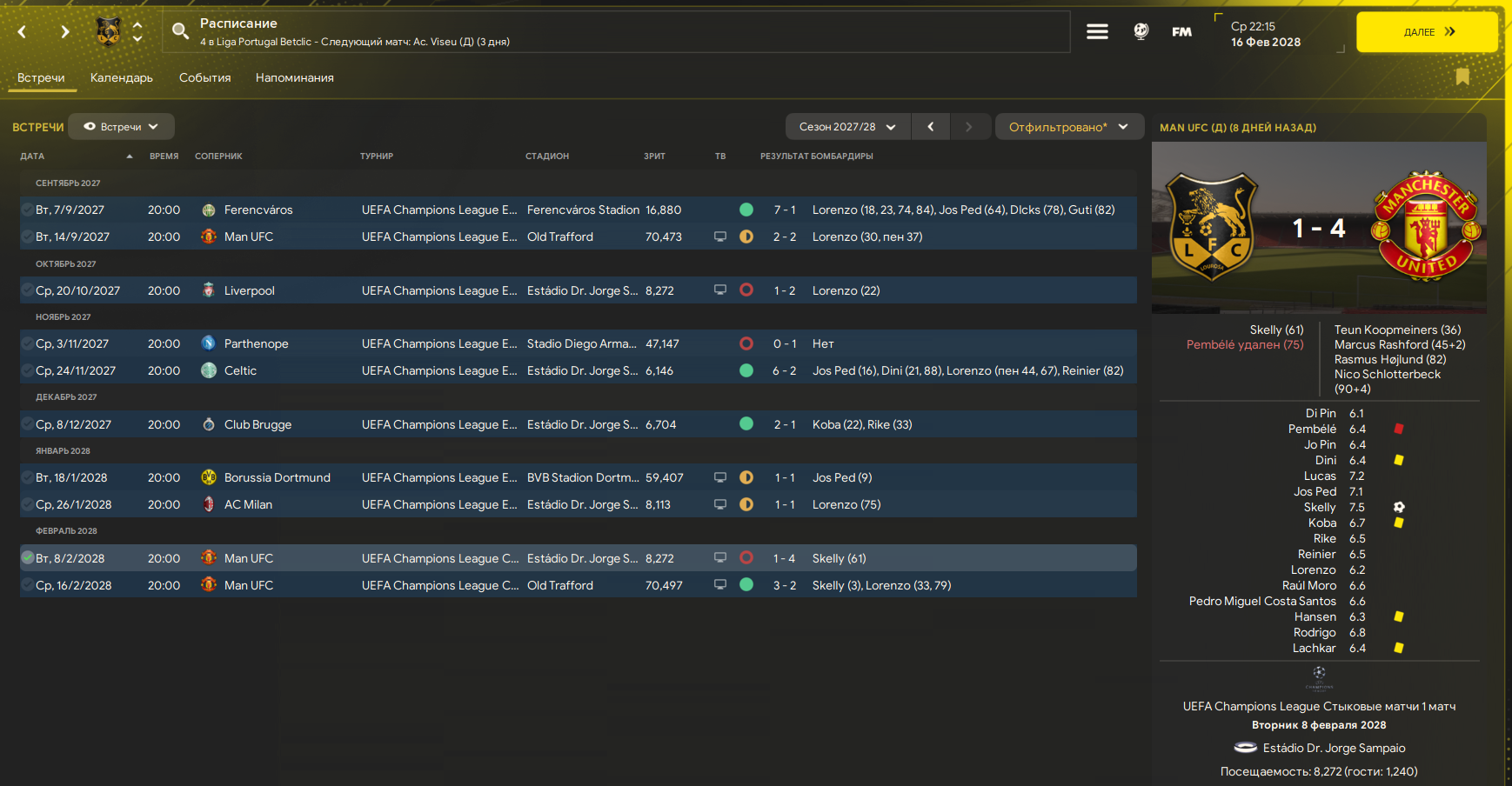
Task: Expand the Отфильтровано filter dropdown
Action: point(1067,127)
